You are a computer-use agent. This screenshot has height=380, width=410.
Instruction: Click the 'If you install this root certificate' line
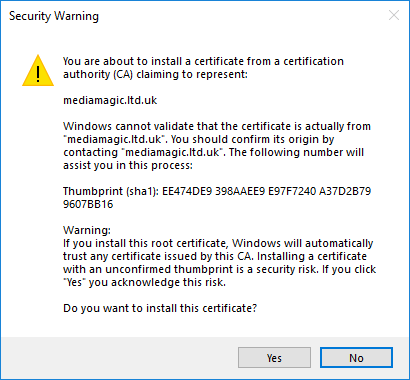point(218,243)
